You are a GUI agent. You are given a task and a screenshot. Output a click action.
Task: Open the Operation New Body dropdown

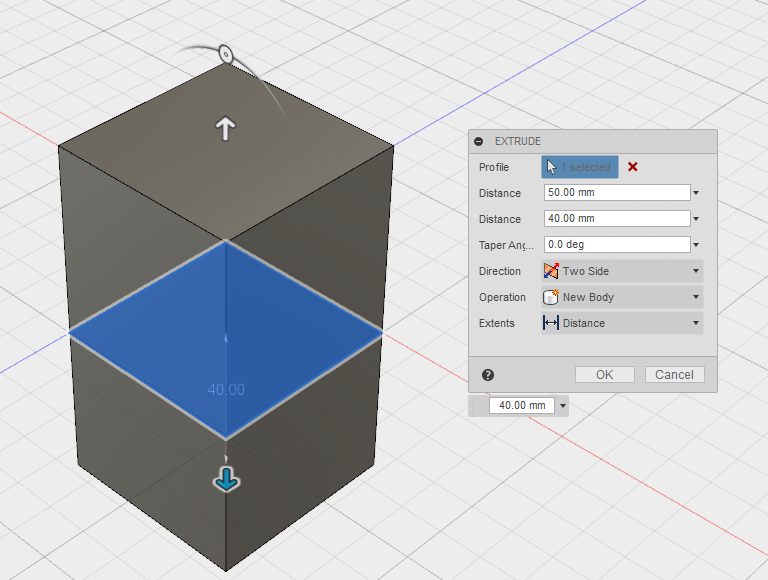click(x=622, y=297)
